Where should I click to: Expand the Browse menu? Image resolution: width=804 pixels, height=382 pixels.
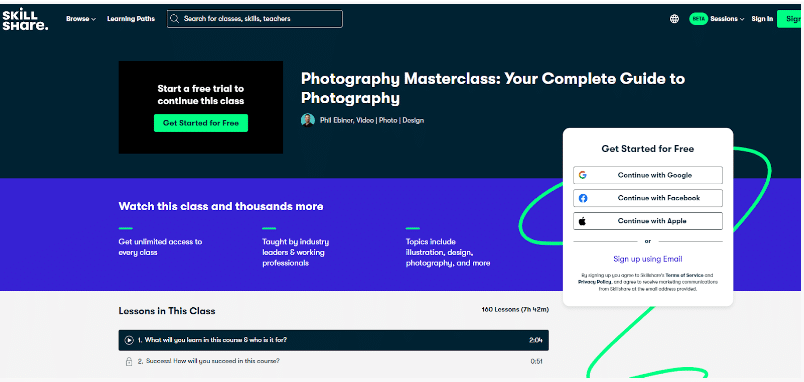(81, 19)
